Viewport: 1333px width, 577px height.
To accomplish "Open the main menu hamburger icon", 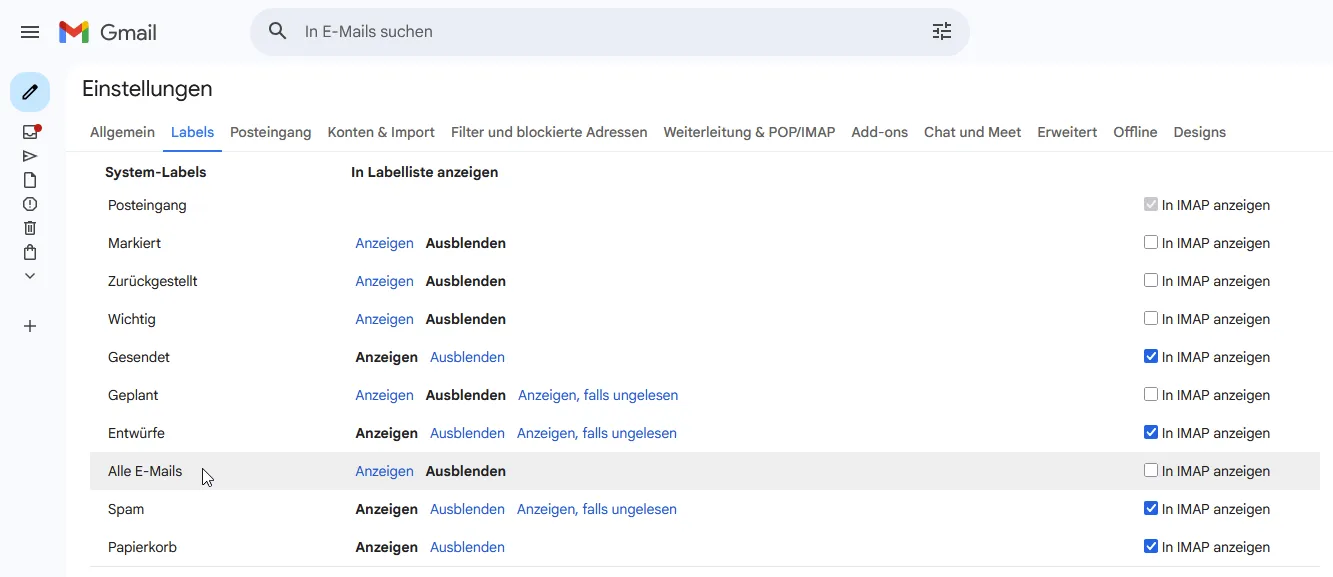I will coord(30,32).
